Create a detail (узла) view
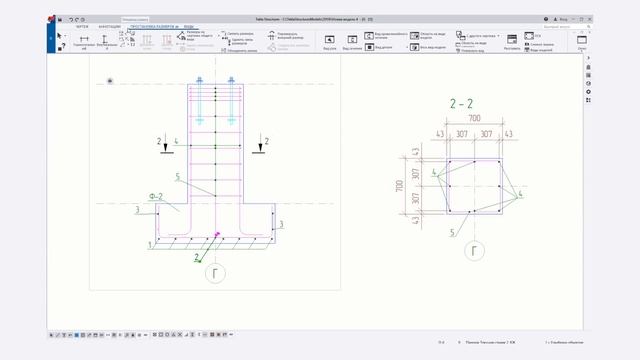This screenshot has width=640, height=360. [x=329, y=42]
